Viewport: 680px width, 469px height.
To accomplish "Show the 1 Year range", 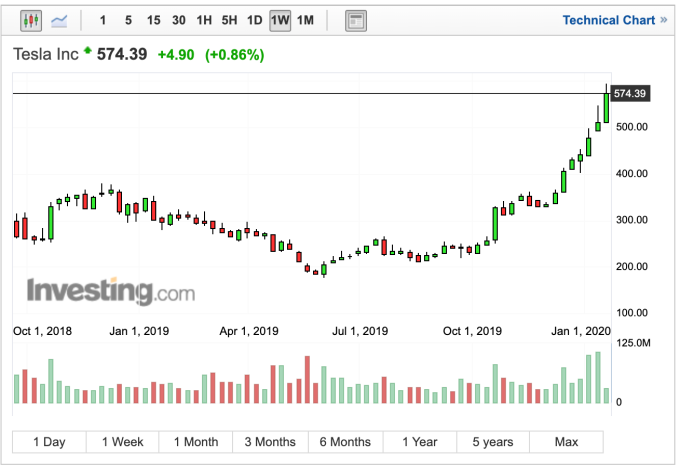I will point(420,442).
